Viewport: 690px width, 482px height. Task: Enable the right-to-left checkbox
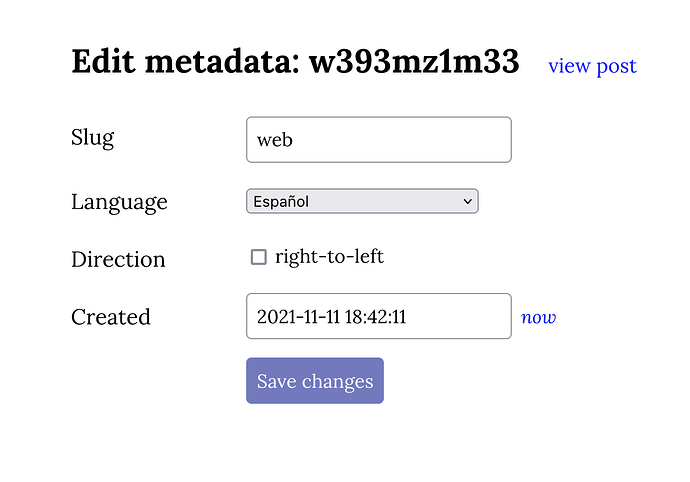coord(259,257)
